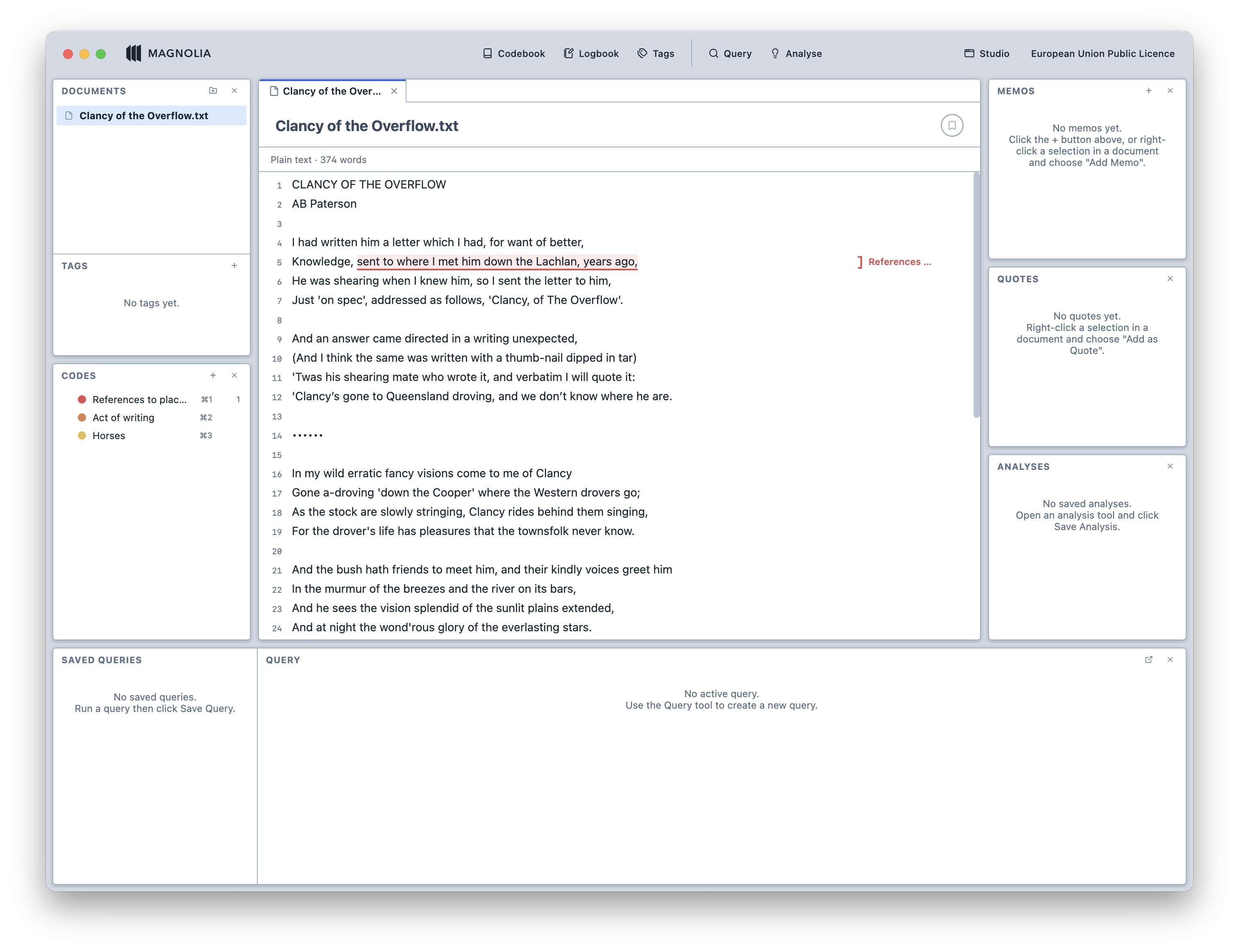This screenshot has height=952, width=1239.
Task: Click the 'Plain text · 374 words' info
Action: 318,160
